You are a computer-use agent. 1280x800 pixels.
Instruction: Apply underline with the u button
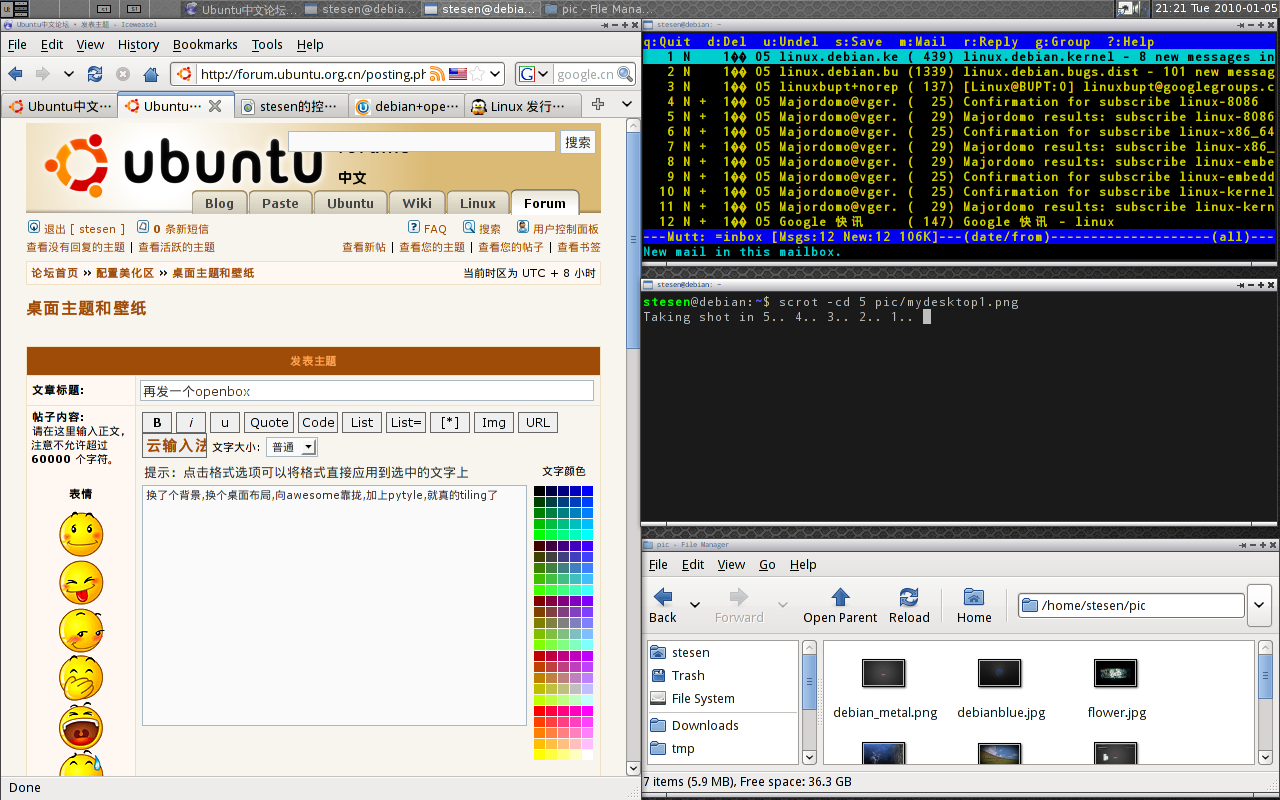coord(225,422)
